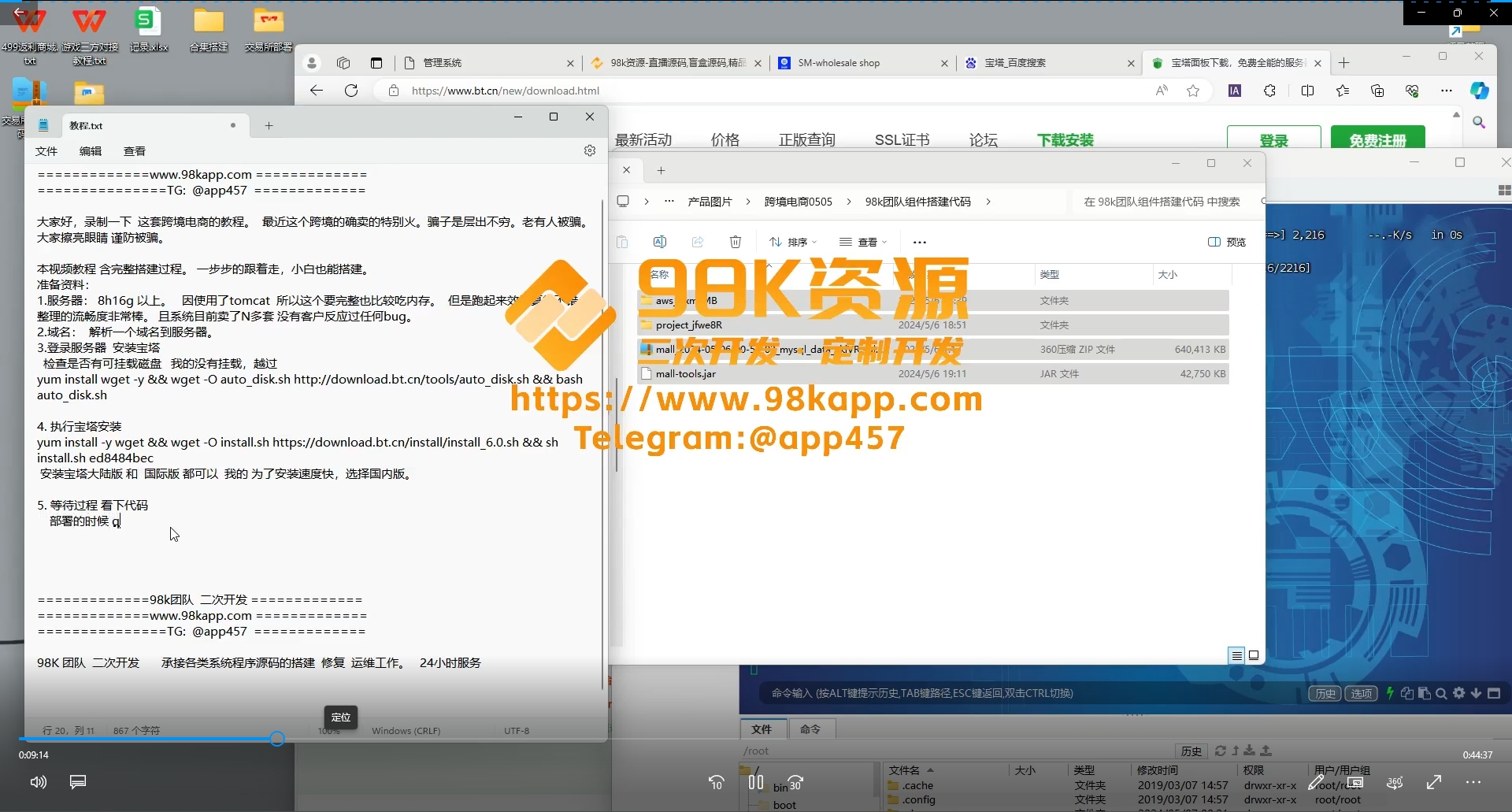Switch the video to mini-player mode

tap(1355, 782)
